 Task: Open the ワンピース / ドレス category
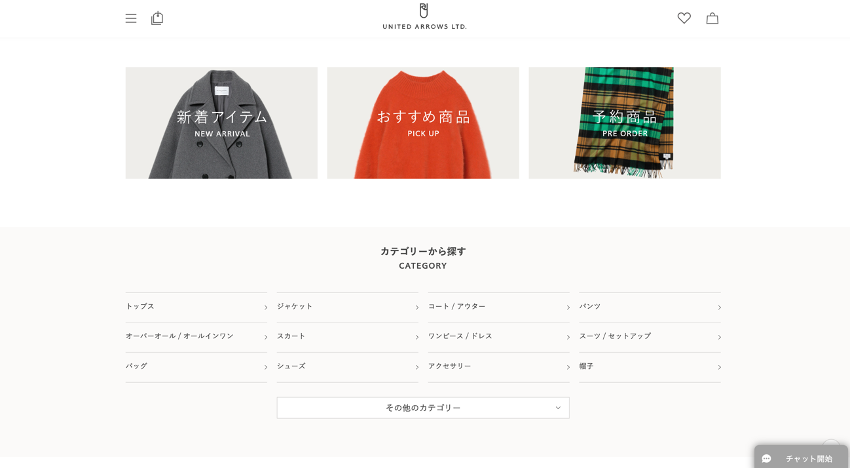point(499,337)
